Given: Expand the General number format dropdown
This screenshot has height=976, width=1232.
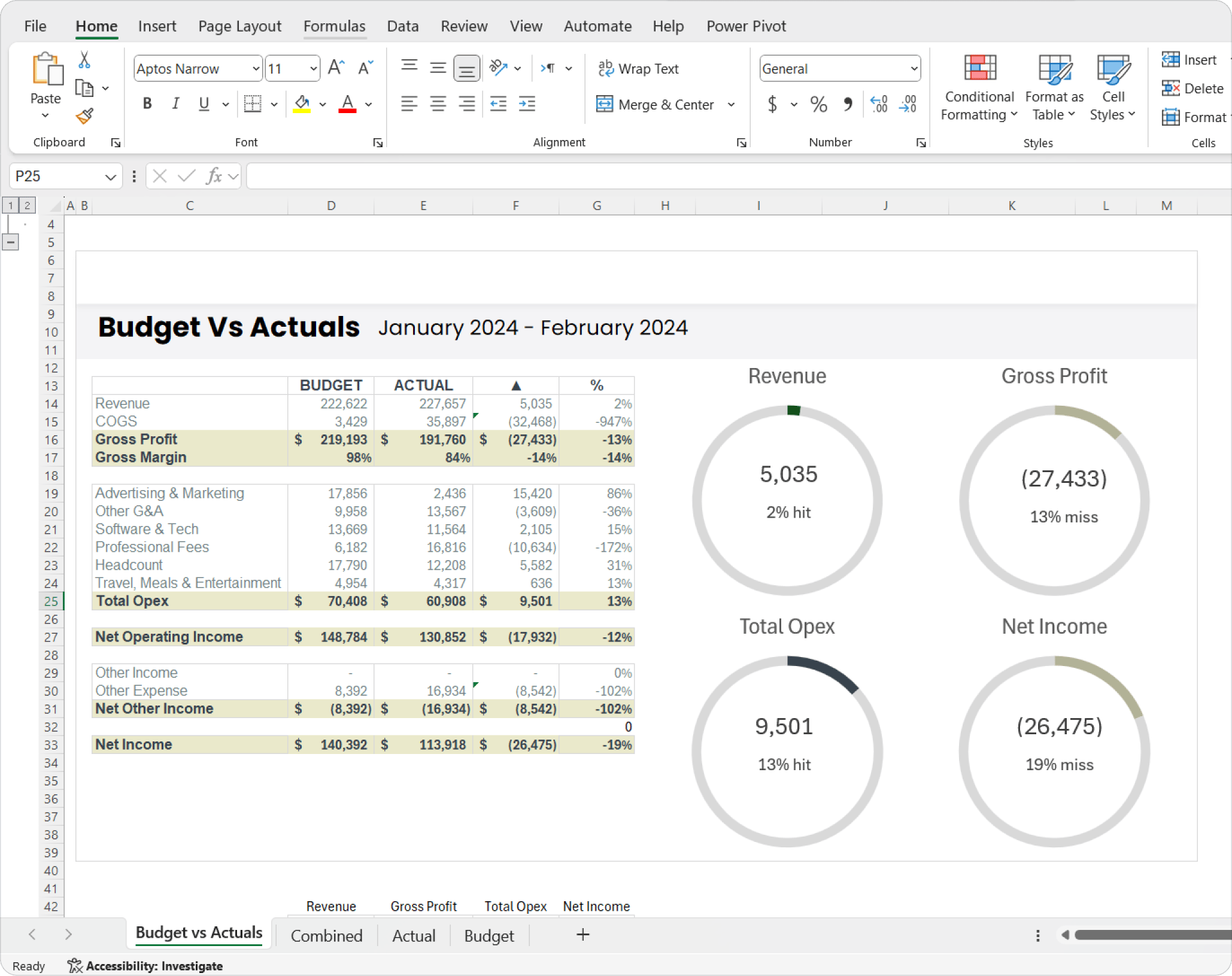Looking at the screenshot, I should point(914,69).
